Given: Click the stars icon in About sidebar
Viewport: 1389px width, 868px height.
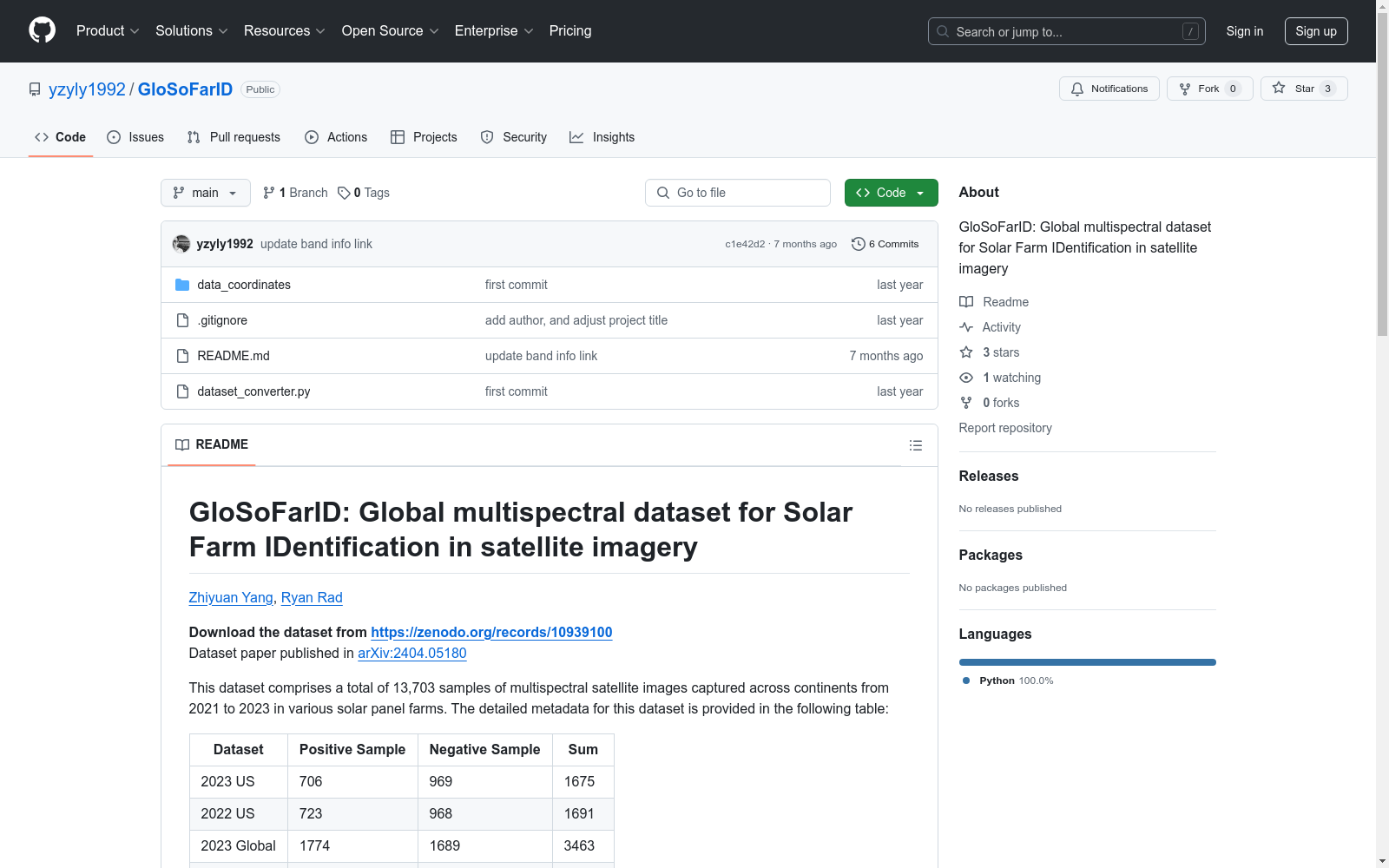Looking at the screenshot, I should pos(966,352).
